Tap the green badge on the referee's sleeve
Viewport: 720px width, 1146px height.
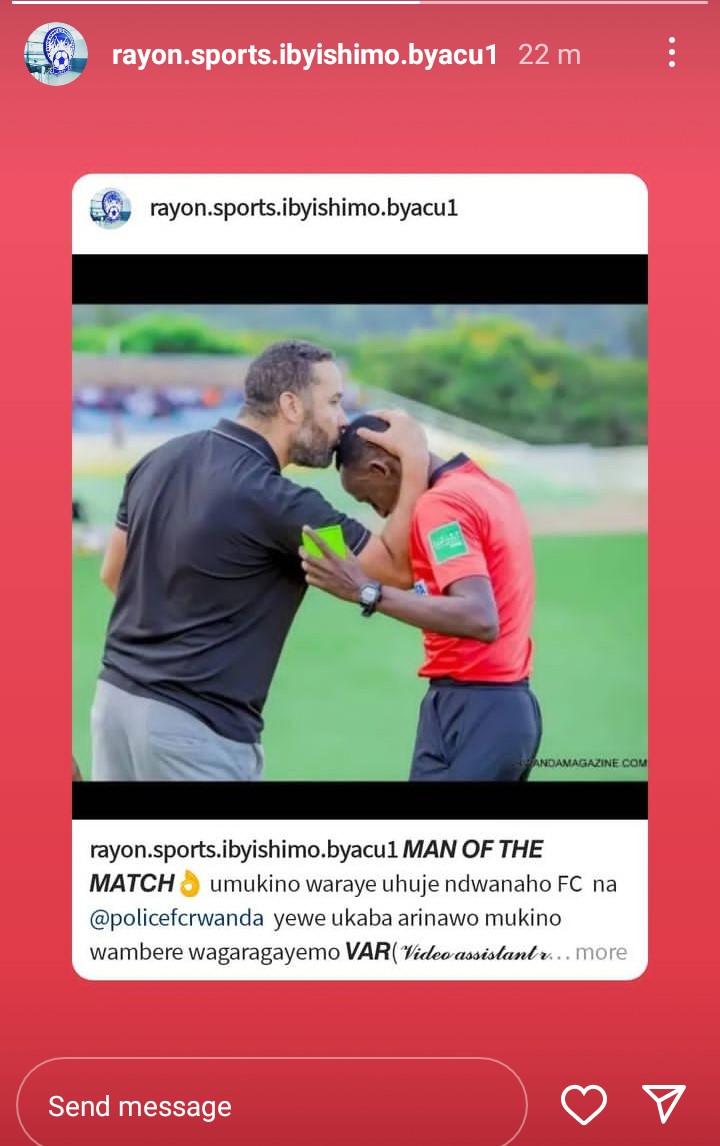point(447,542)
